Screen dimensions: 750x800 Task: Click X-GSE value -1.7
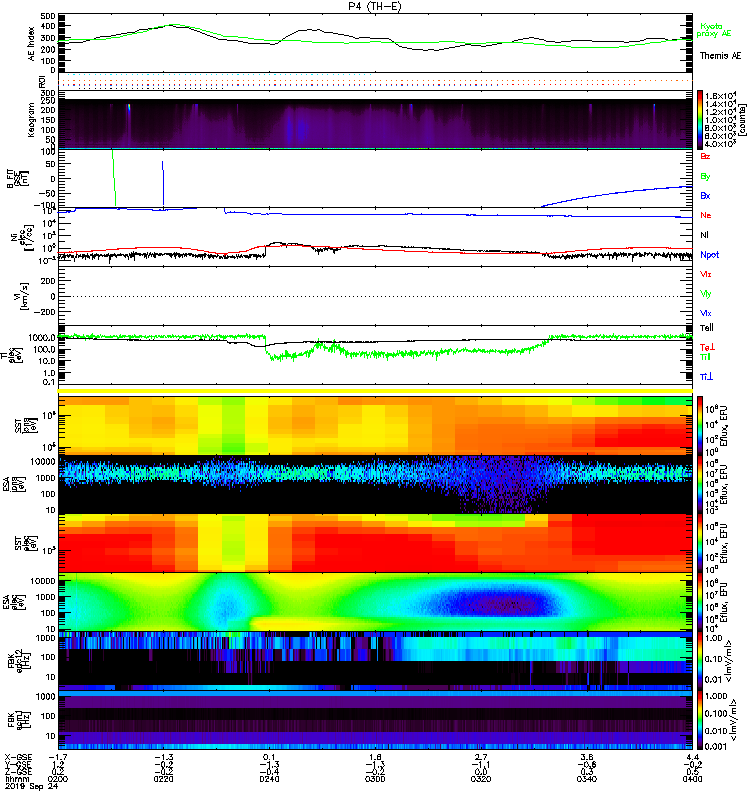[x=58, y=757]
